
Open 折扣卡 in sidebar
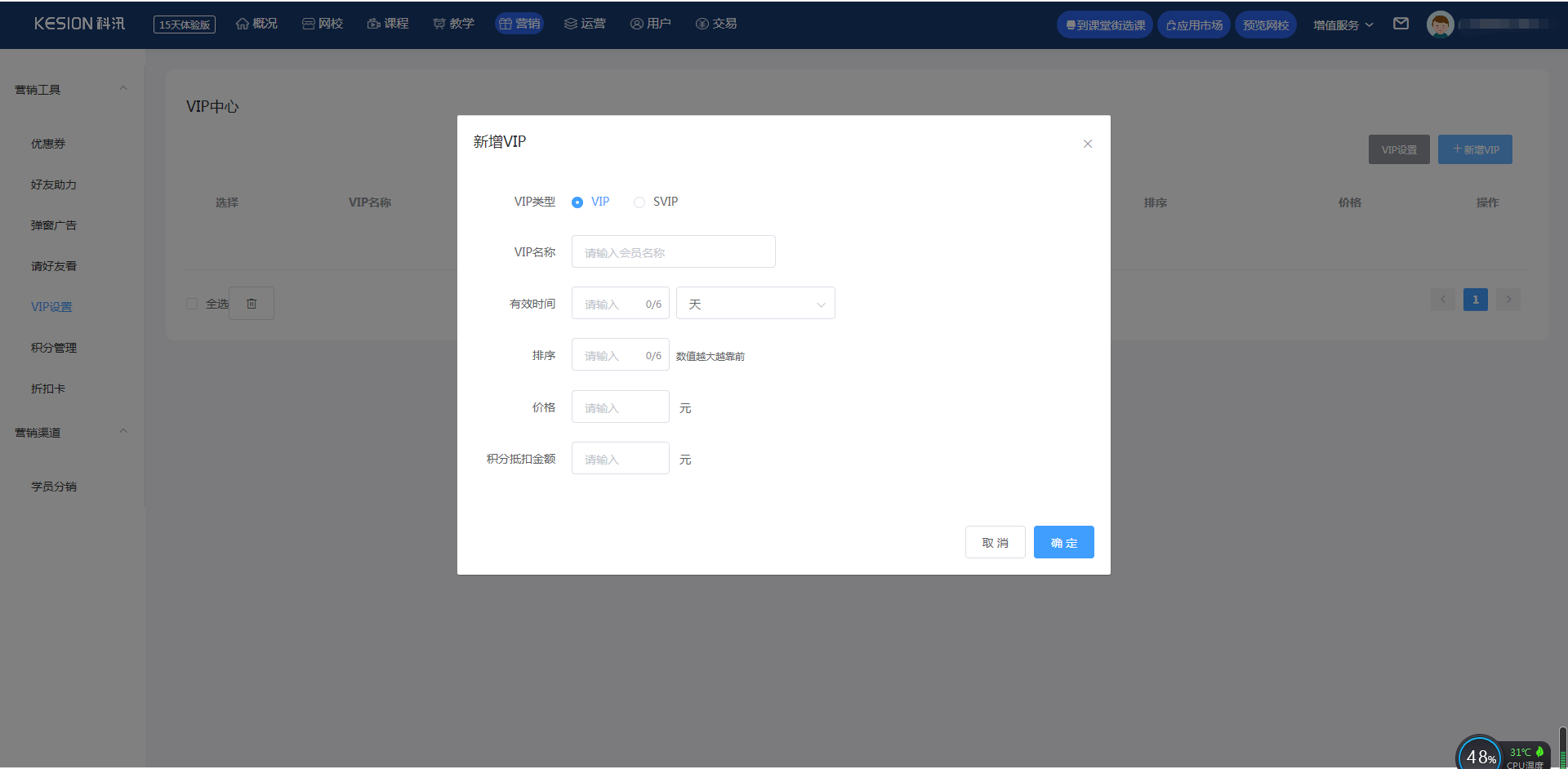click(48, 389)
